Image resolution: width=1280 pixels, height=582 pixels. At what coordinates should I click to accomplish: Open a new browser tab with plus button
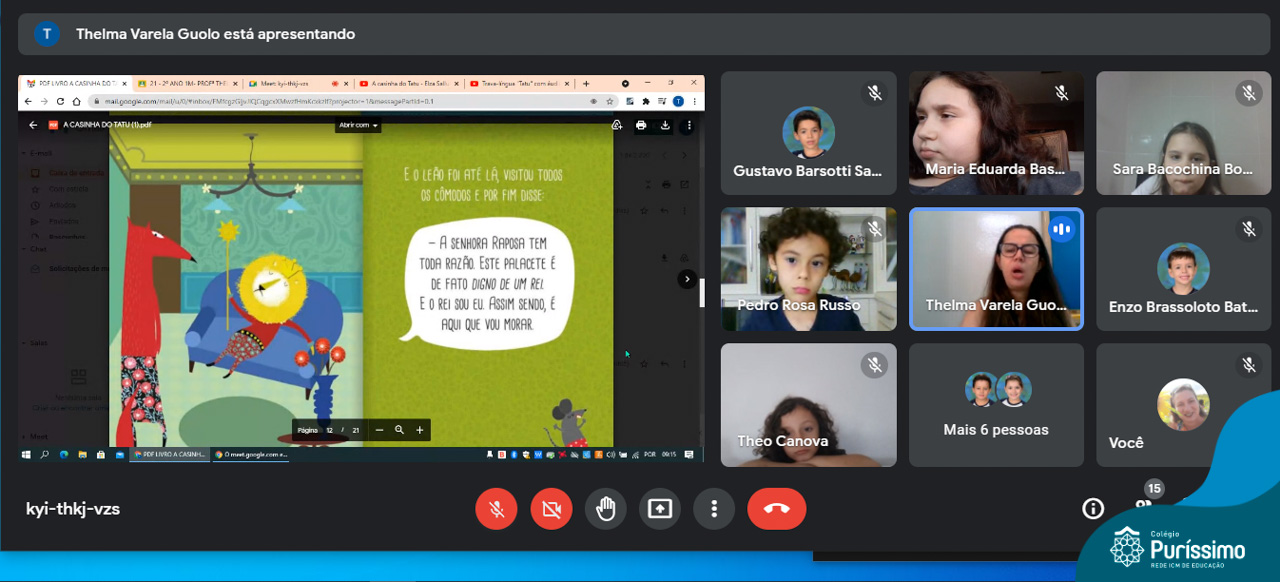coord(586,84)
